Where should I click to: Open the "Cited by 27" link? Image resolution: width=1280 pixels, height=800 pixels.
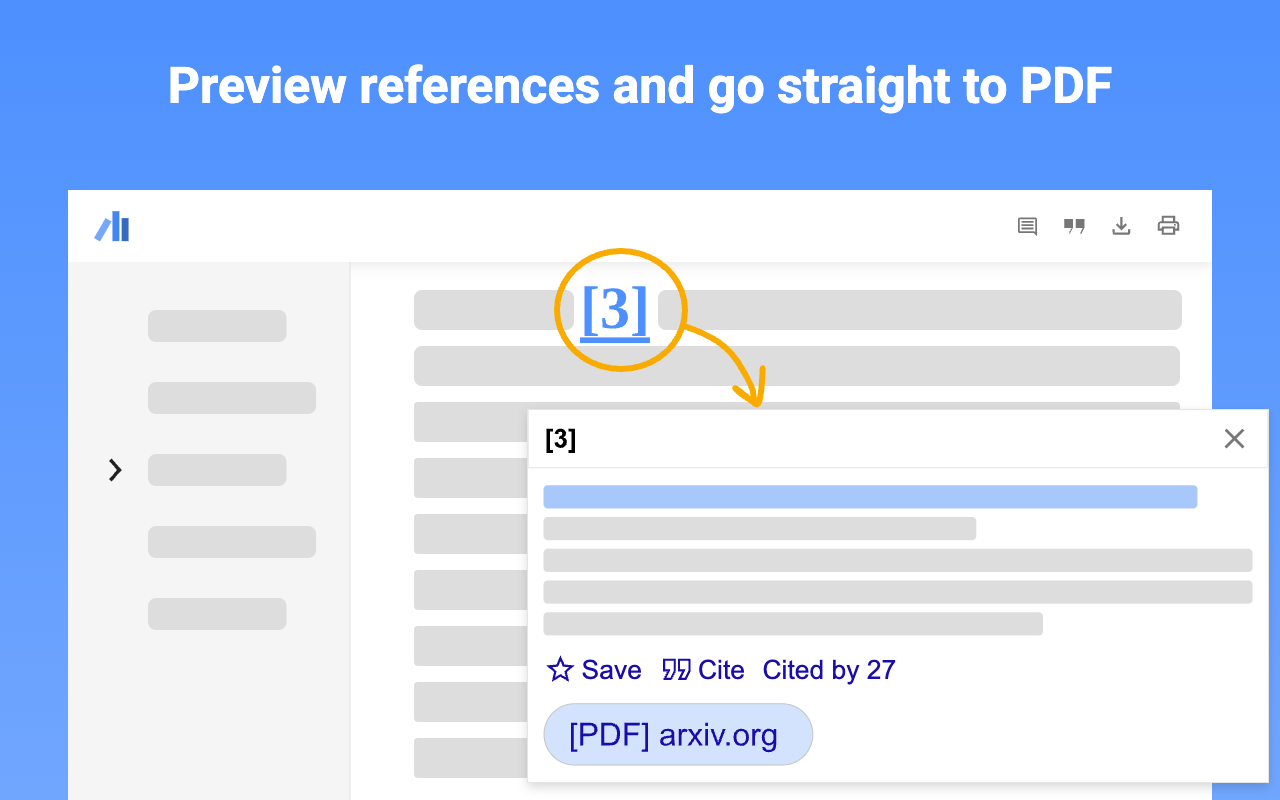point(828,670)
